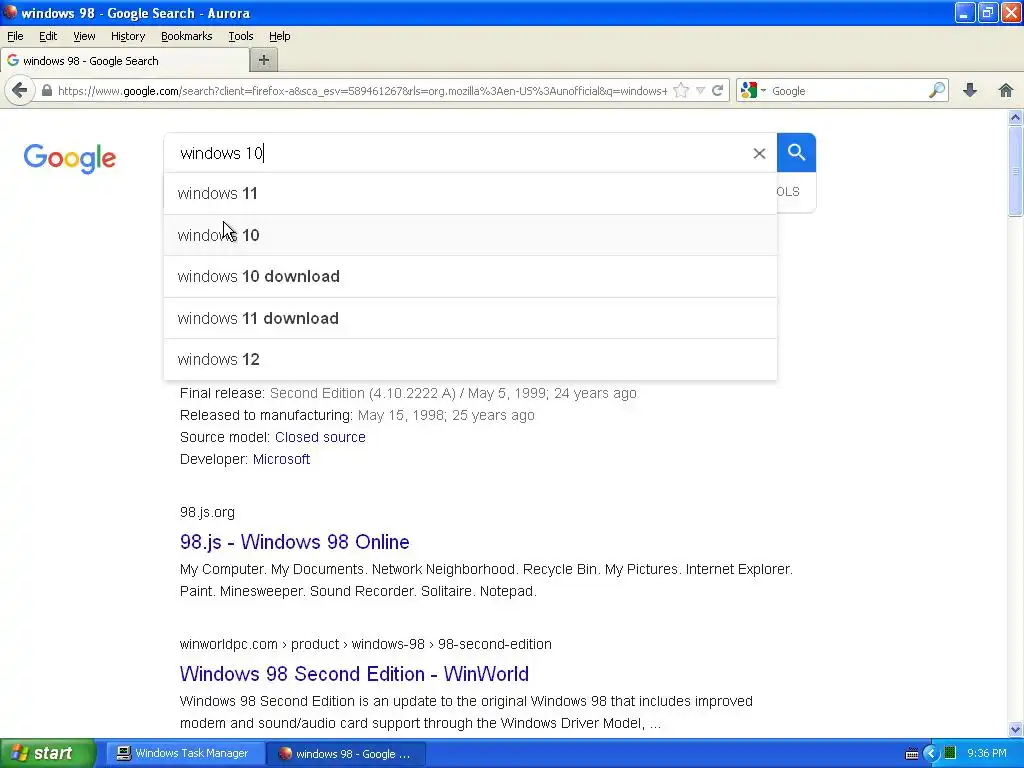Go to the Home page icon
1024x768 pixels.
[x=1006, y=90]
